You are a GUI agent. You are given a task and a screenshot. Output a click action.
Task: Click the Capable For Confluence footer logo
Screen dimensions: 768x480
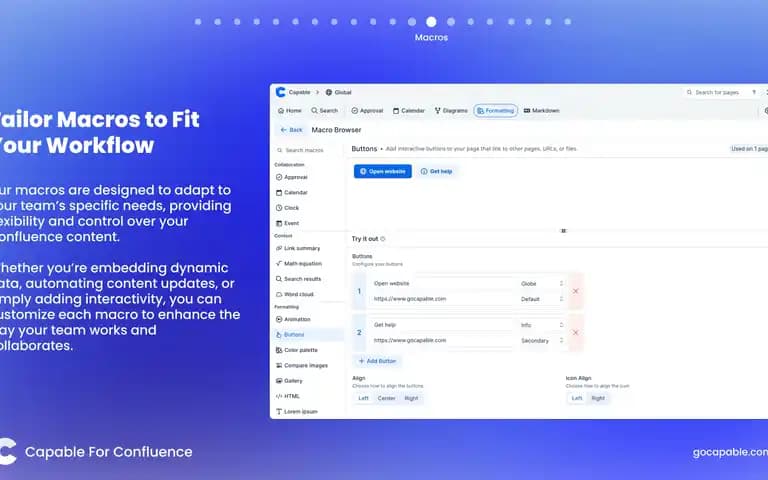point(96,452)
